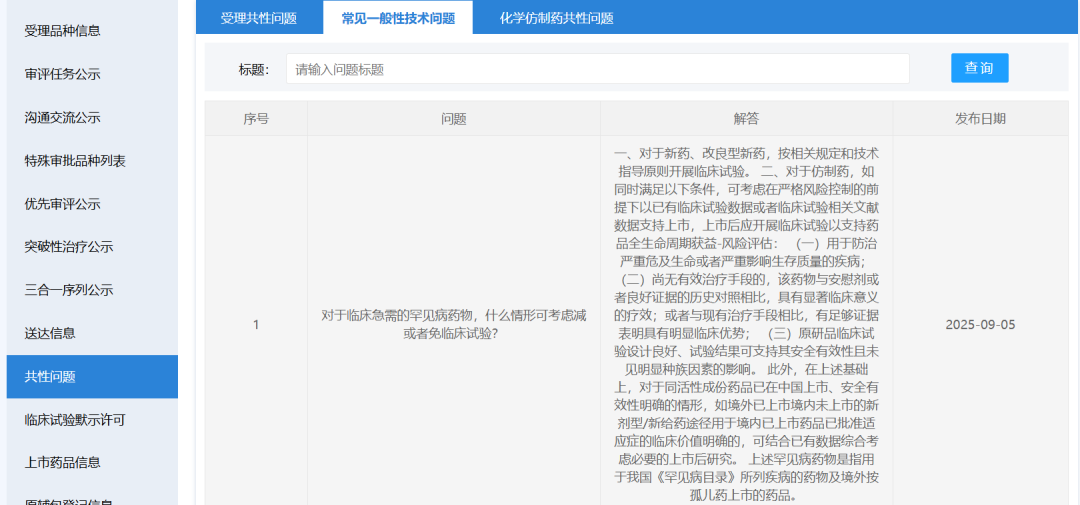The width and height of the screenshot is (1080, 505).
Task: Open 受理品种信息 in the sidebar
Action: (x=63, y=31)
